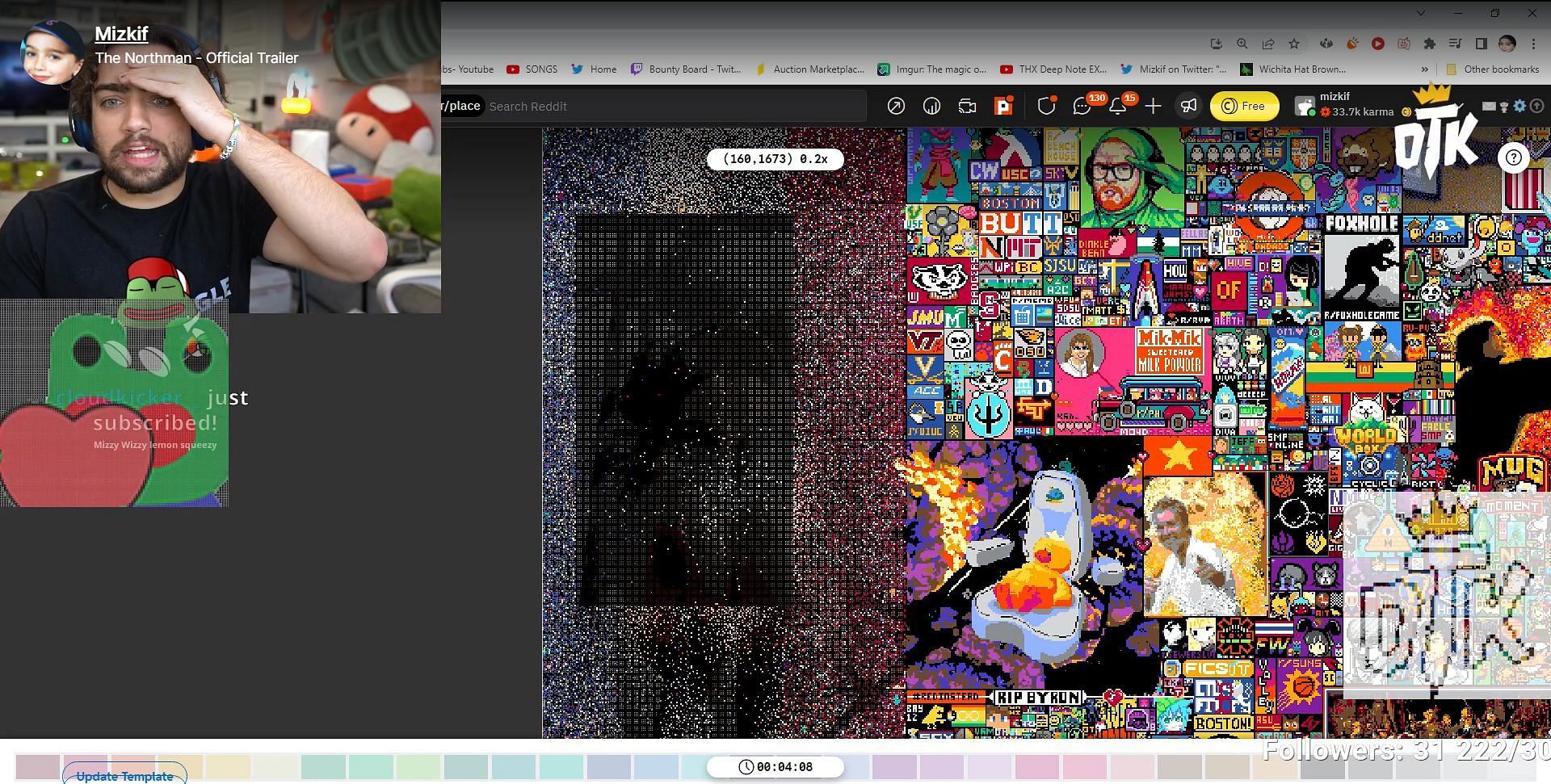
Task: Open the Home Twitter bookmark
Action: coord(594,69)
